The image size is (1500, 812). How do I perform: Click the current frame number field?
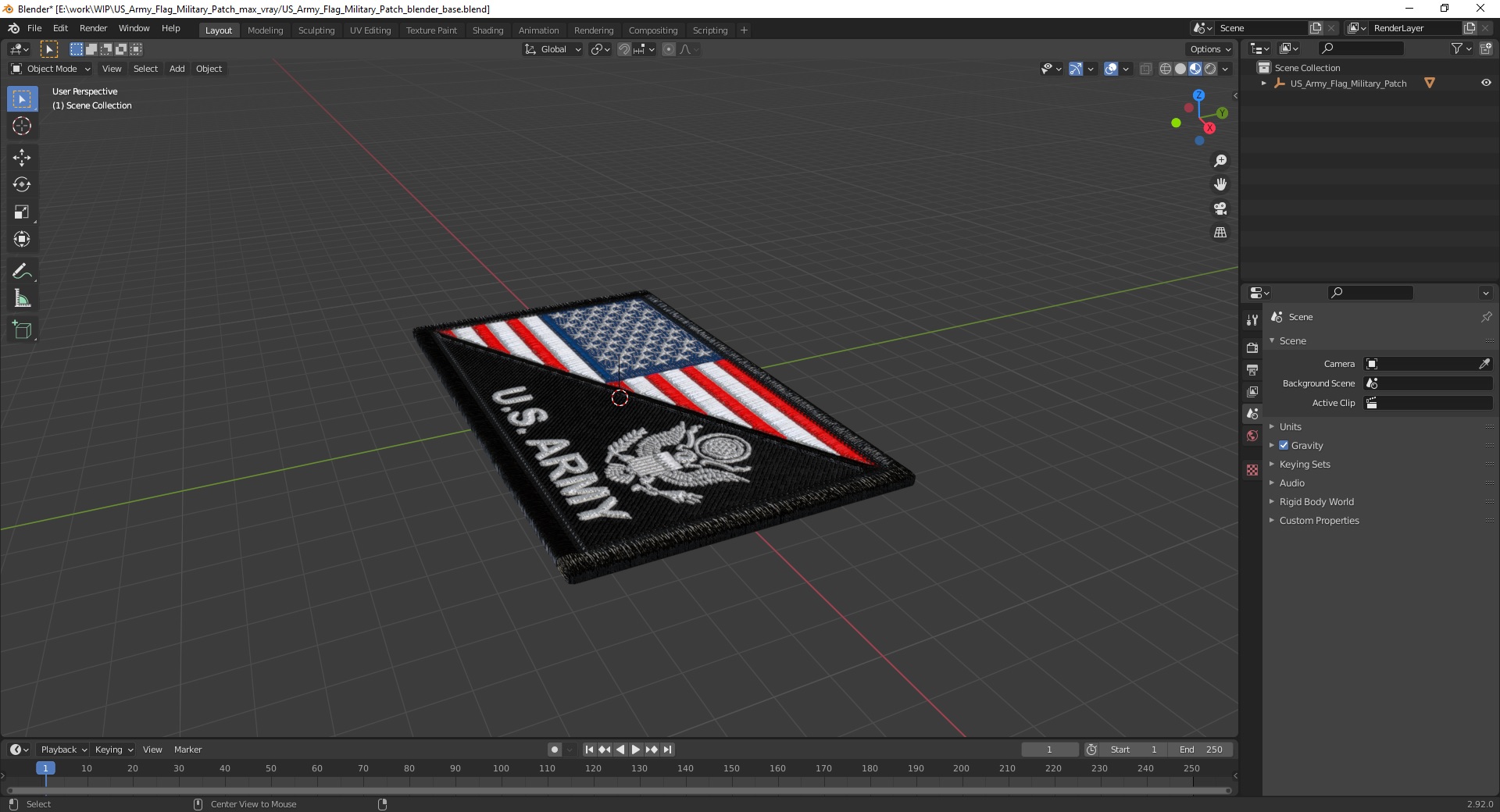point(1049,750)
